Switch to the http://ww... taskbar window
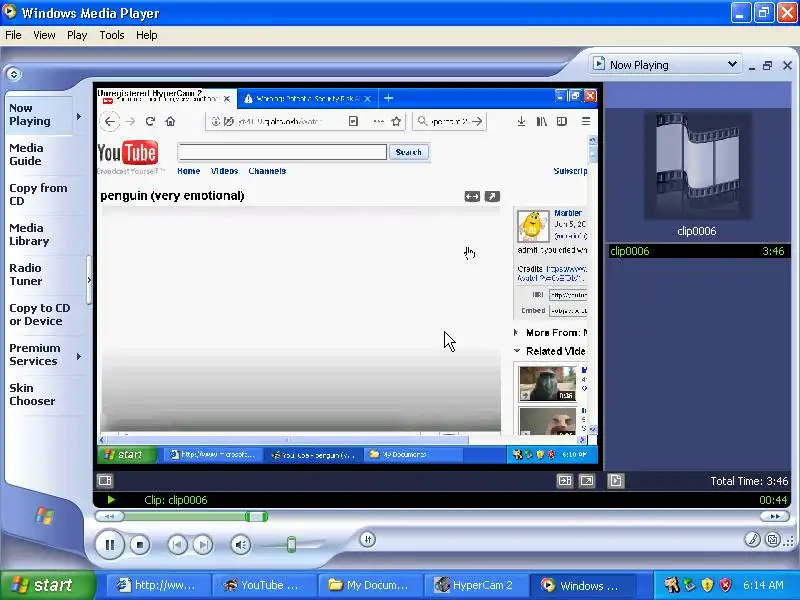 (159, 585)
